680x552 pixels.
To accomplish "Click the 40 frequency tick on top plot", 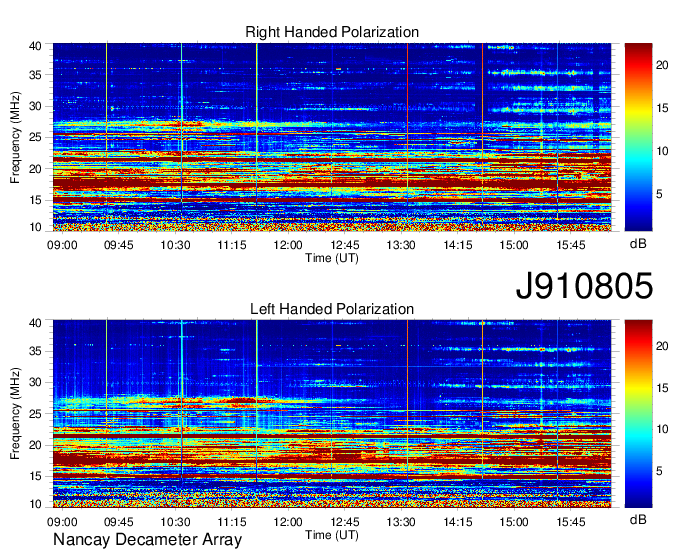I will [x=35, y=46].
